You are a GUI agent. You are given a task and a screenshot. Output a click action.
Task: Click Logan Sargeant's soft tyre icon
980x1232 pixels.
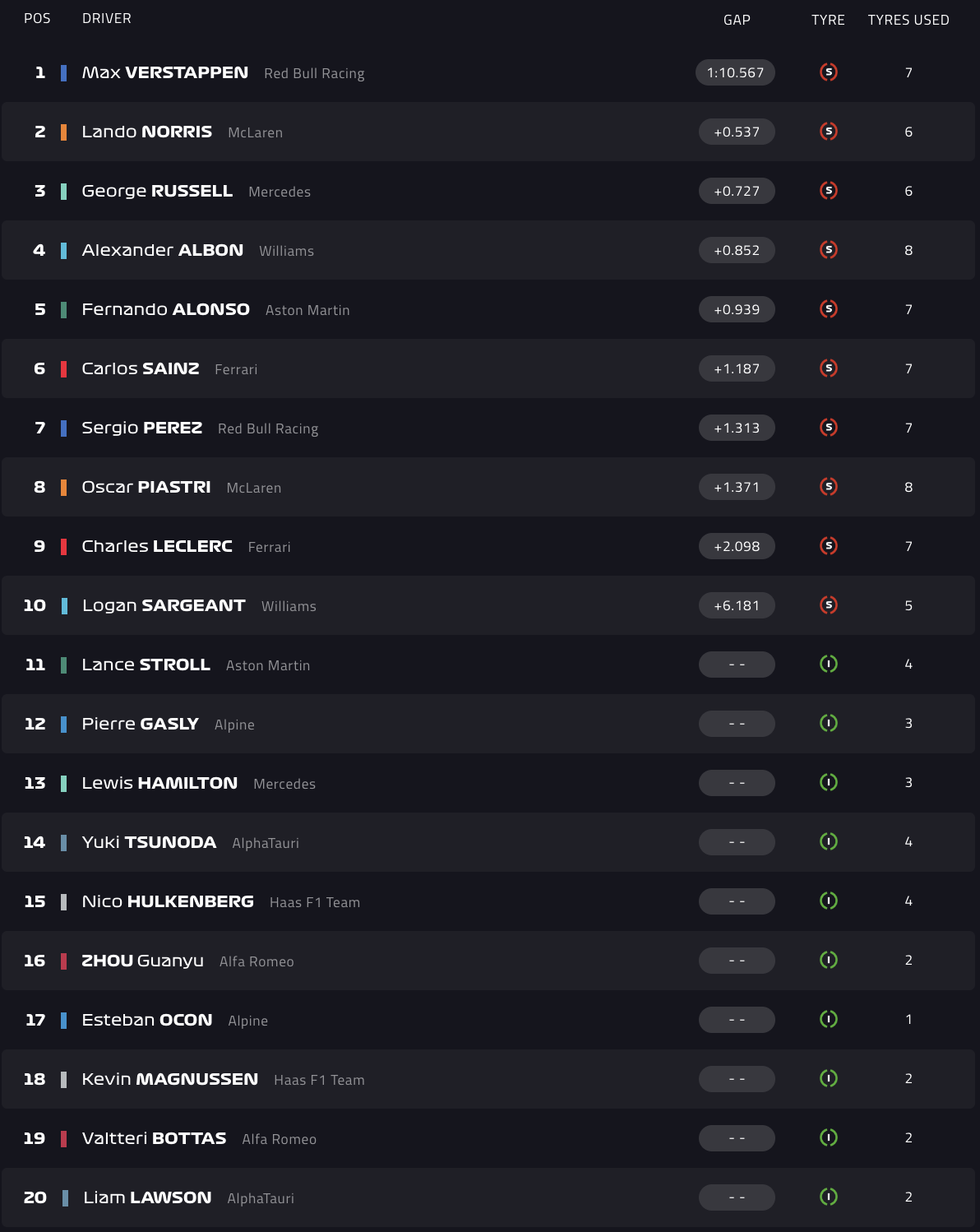(x=829, y=605)
